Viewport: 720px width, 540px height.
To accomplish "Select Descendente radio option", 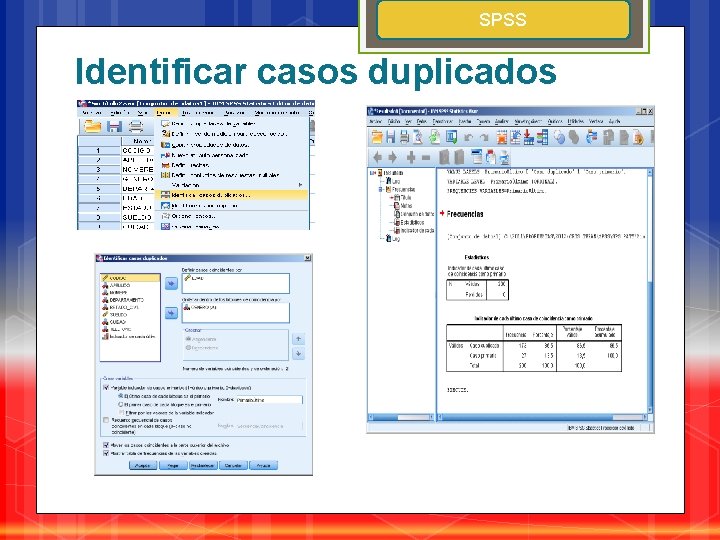I will tap(188, 348).
